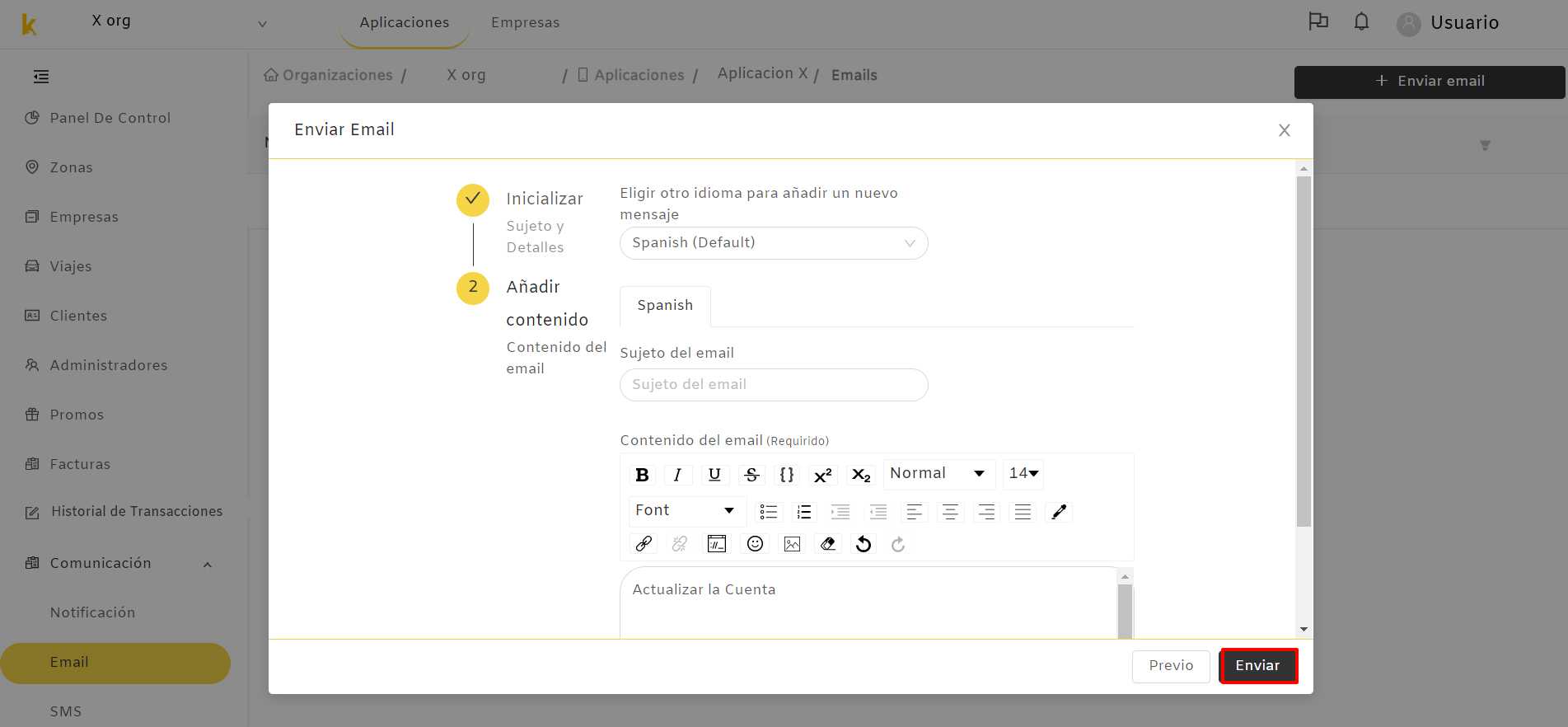Undo the last editor action
This screenshot has height=727, width=1568.
(x=864, y=544)
